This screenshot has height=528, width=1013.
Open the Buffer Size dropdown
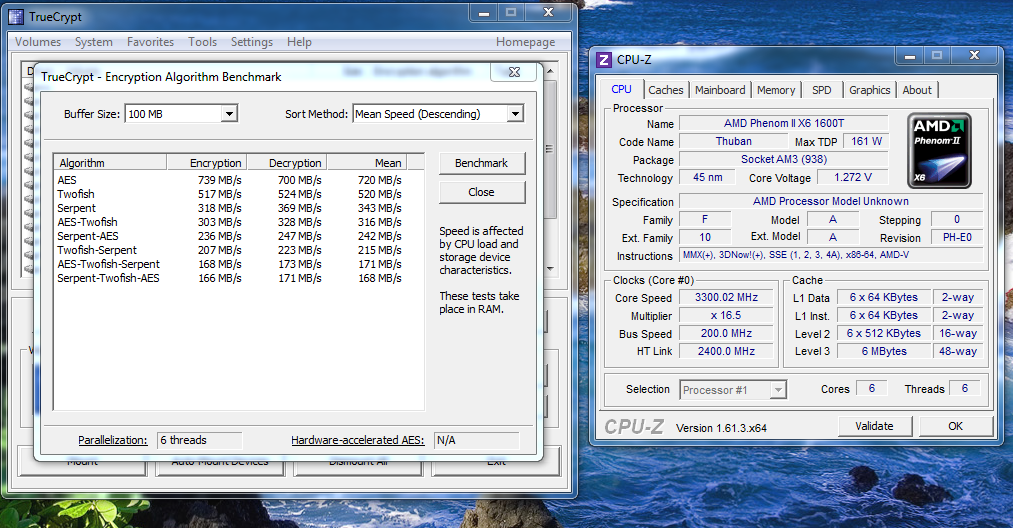229,114
